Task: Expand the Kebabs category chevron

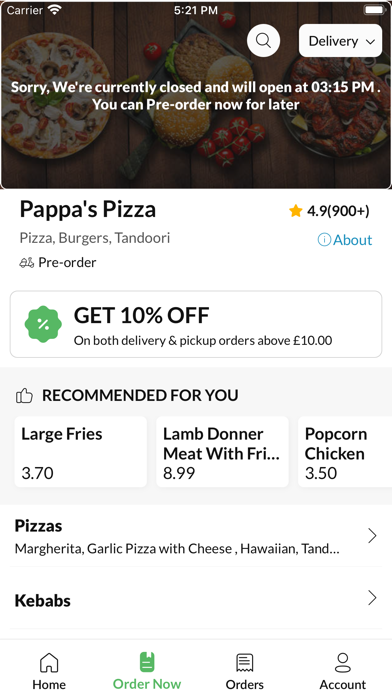Action: [x=372, y=598]
